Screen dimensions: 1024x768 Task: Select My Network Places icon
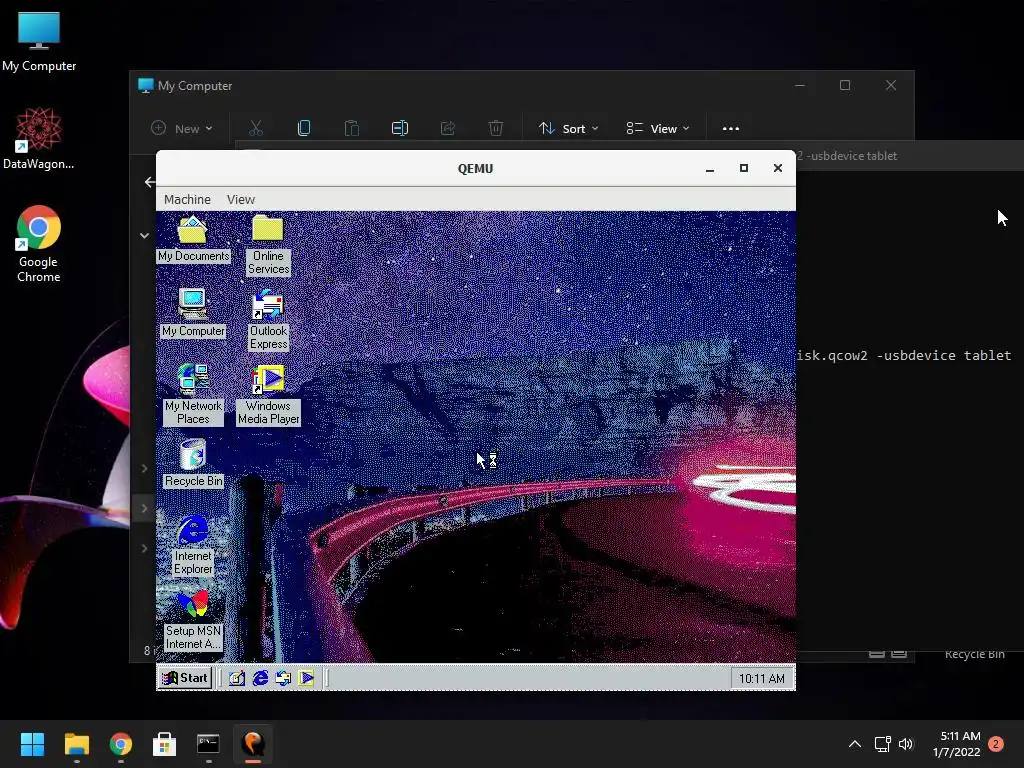pos(193,394)
